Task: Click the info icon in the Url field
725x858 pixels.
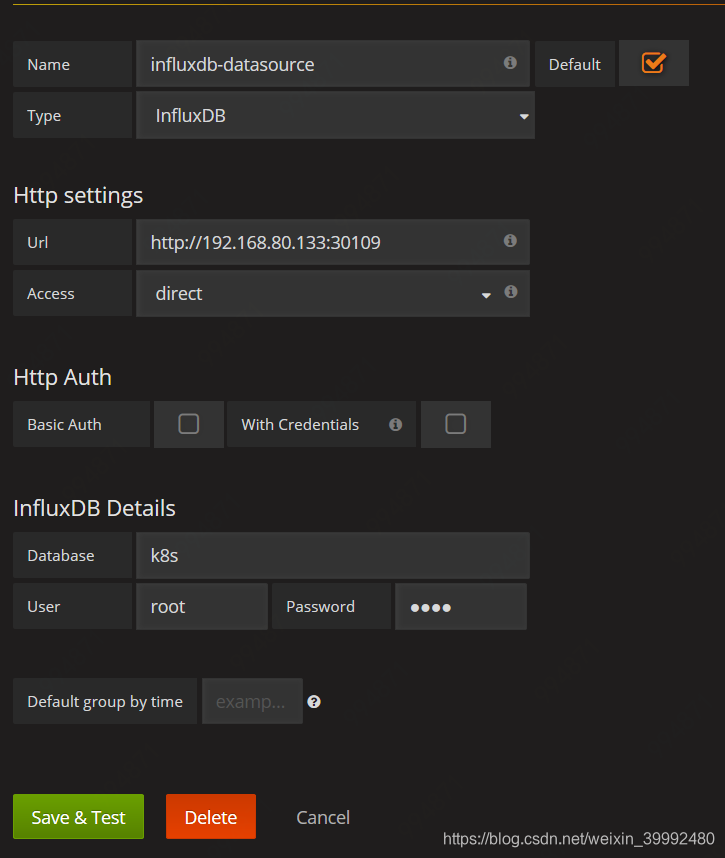Action: click(x=510, y=241)
